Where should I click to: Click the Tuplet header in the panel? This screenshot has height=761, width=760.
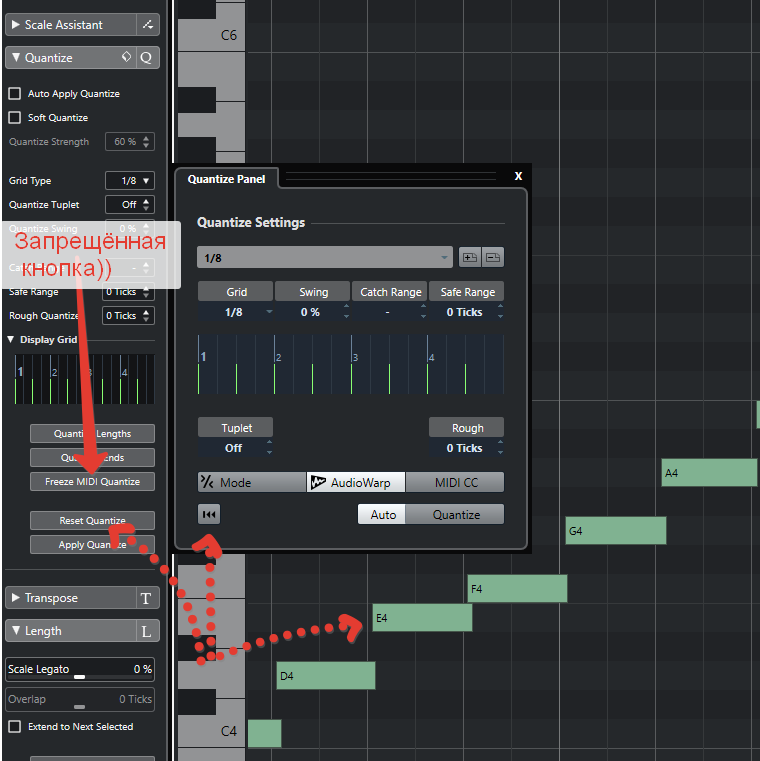click(x=235, y=428)
